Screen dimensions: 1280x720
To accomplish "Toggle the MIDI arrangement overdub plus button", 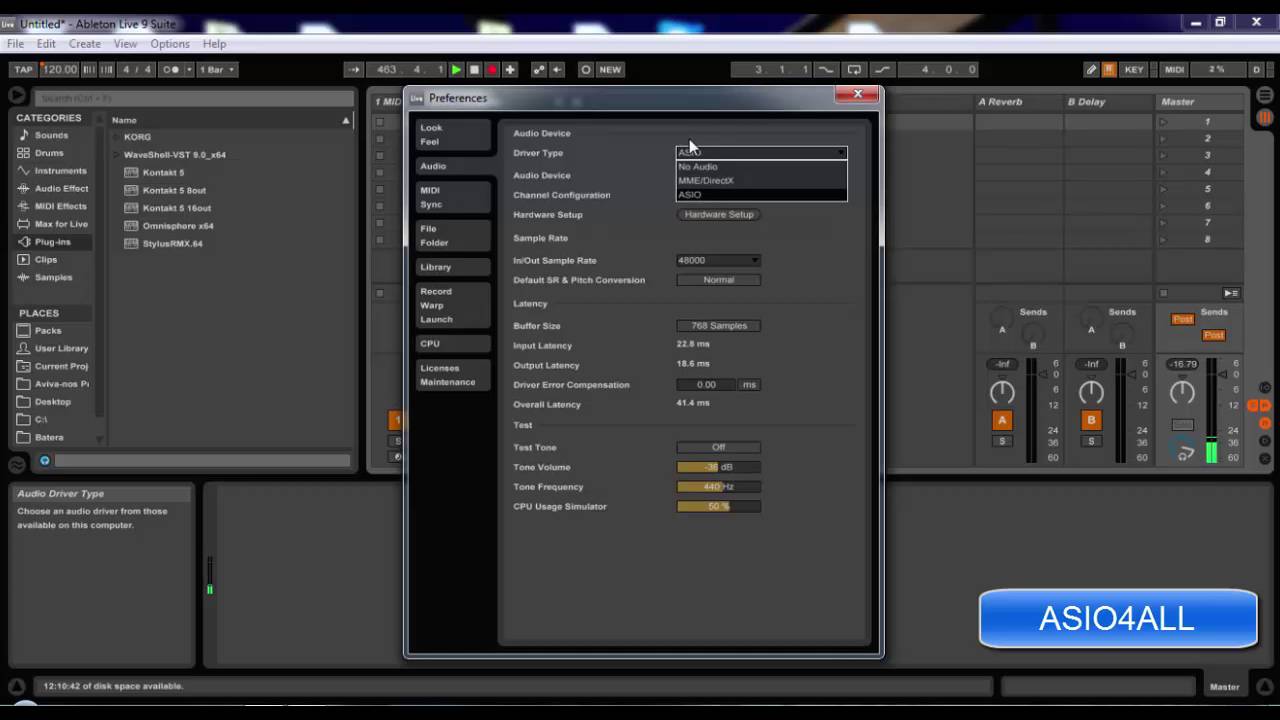I will click(x=510, y=70).
